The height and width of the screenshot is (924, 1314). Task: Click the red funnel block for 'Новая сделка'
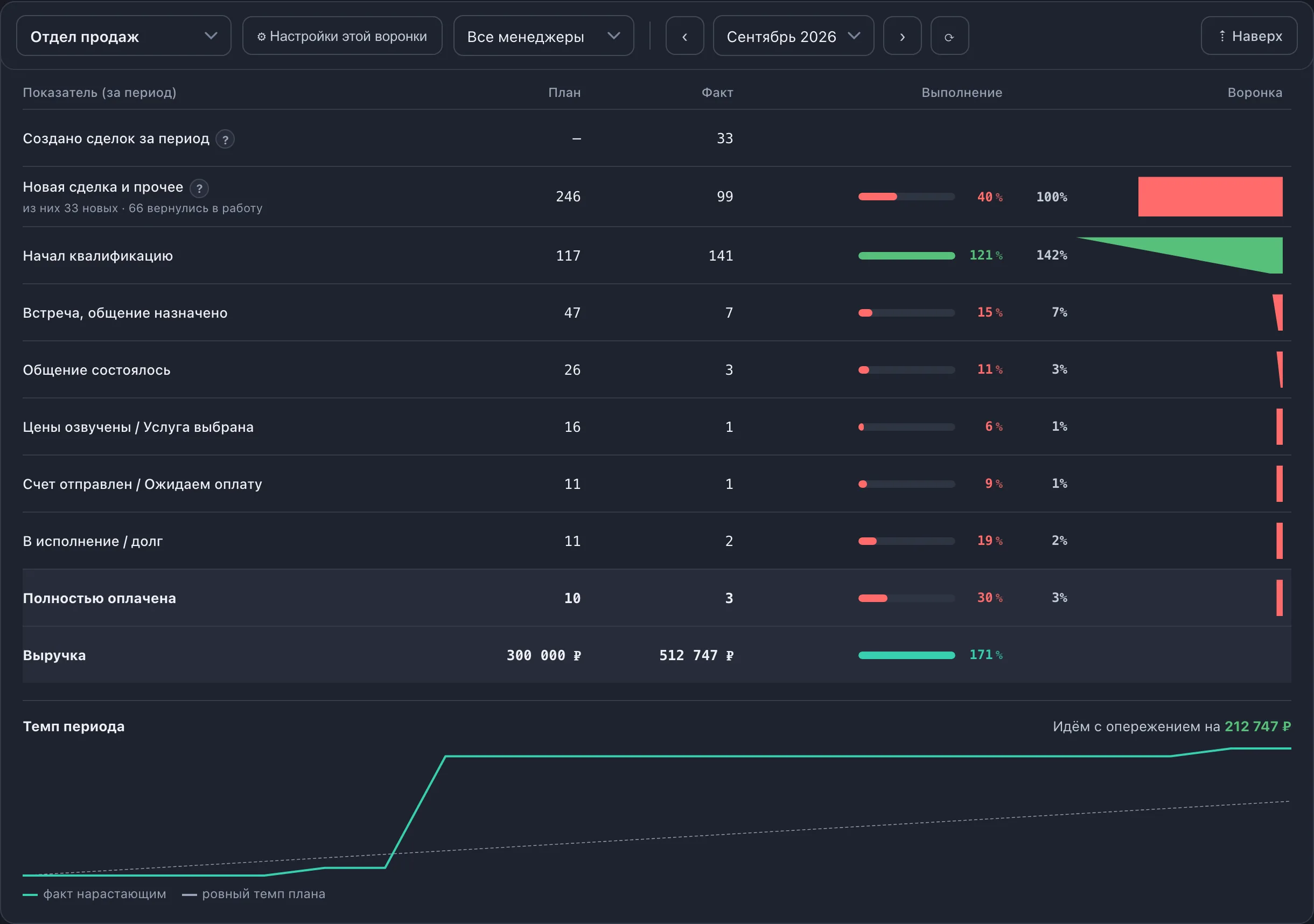[x=1210, y=197]
